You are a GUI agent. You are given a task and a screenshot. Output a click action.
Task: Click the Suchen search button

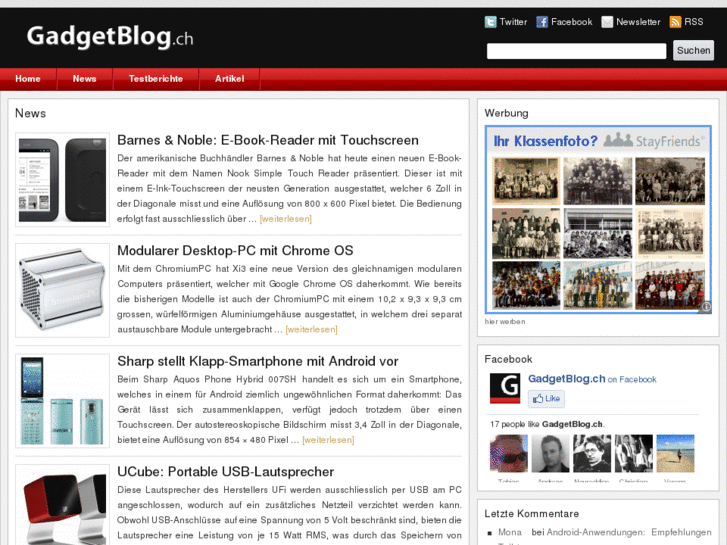click(x=693, y=50)
